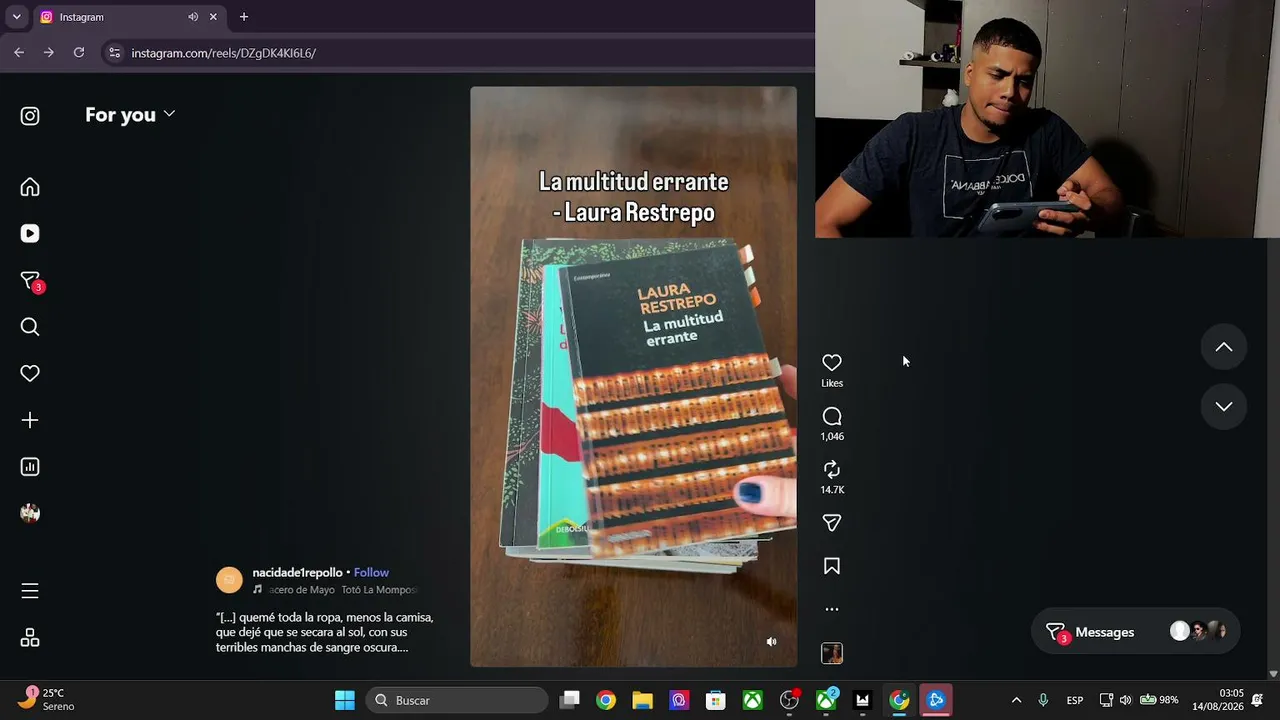Open the browser tab search dropdown arrow
This screenshot has width=1280, height=720.
pos(16,17)
